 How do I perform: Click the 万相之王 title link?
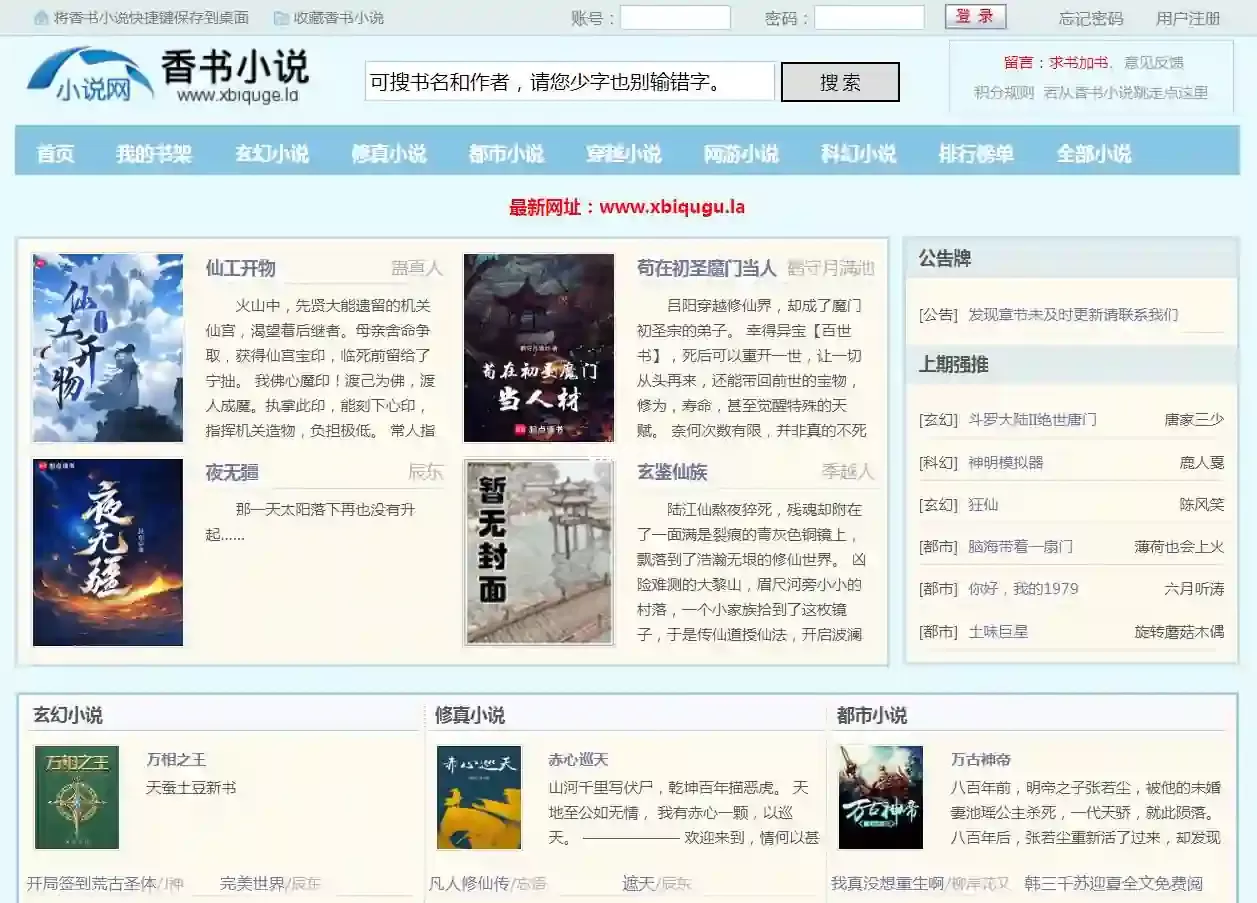pos(176,760)
